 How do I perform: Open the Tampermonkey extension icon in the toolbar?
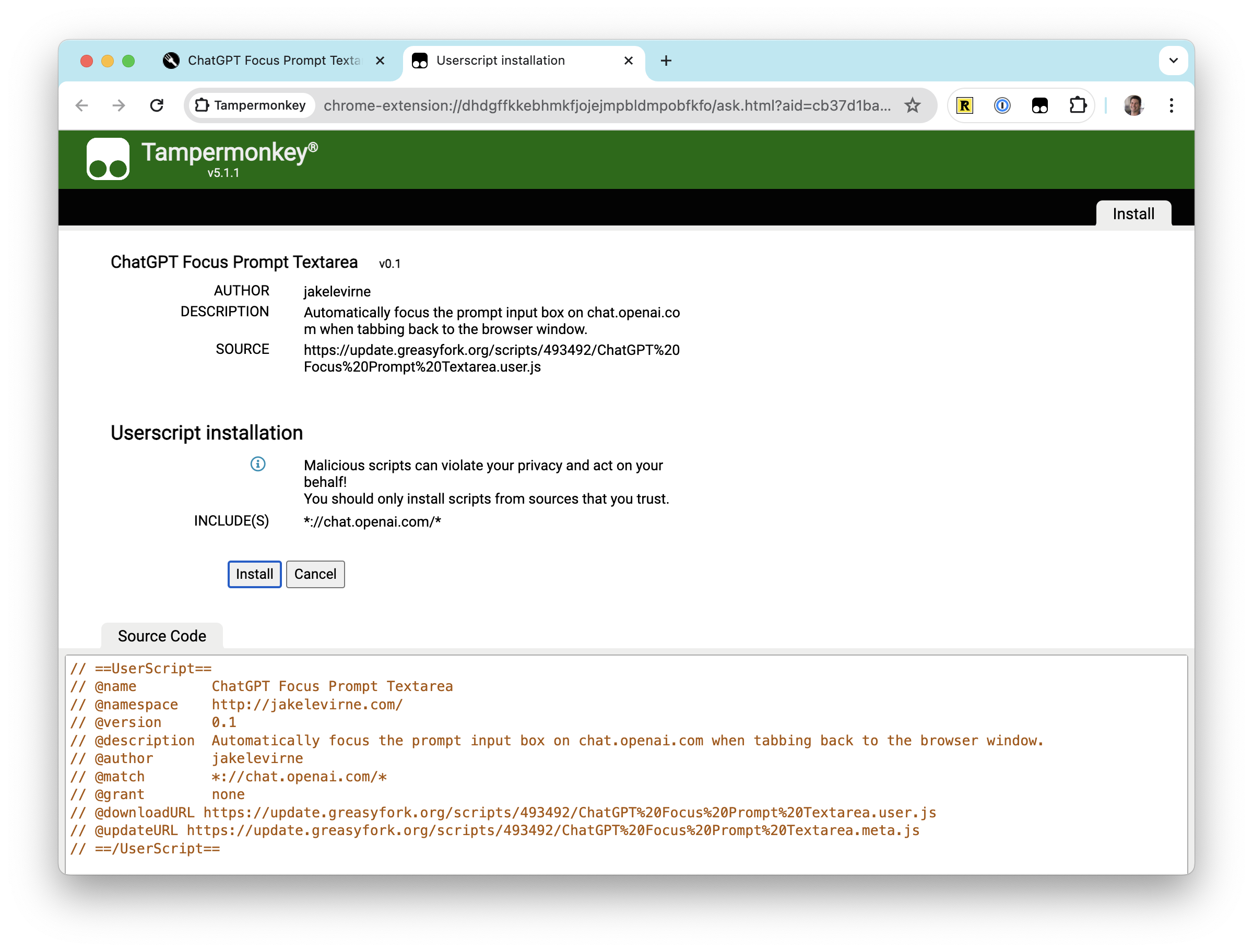pos(1039,105)
